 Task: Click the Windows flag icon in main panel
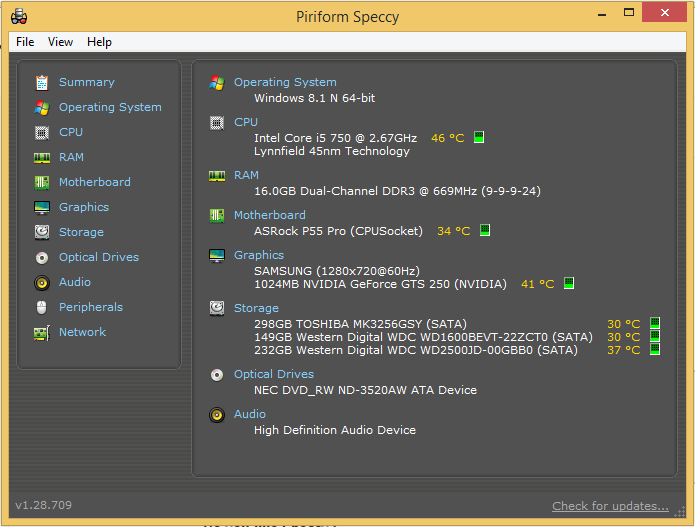point(217,82)
